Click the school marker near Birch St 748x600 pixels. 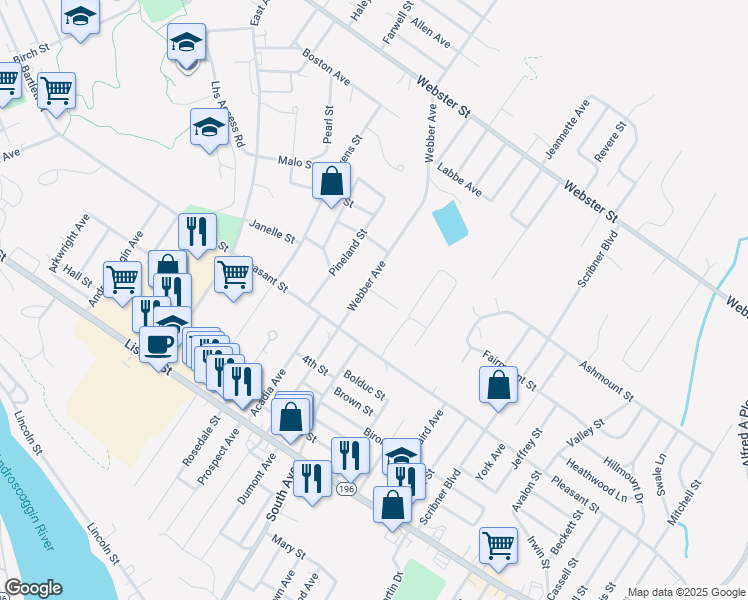coord(81,18)
